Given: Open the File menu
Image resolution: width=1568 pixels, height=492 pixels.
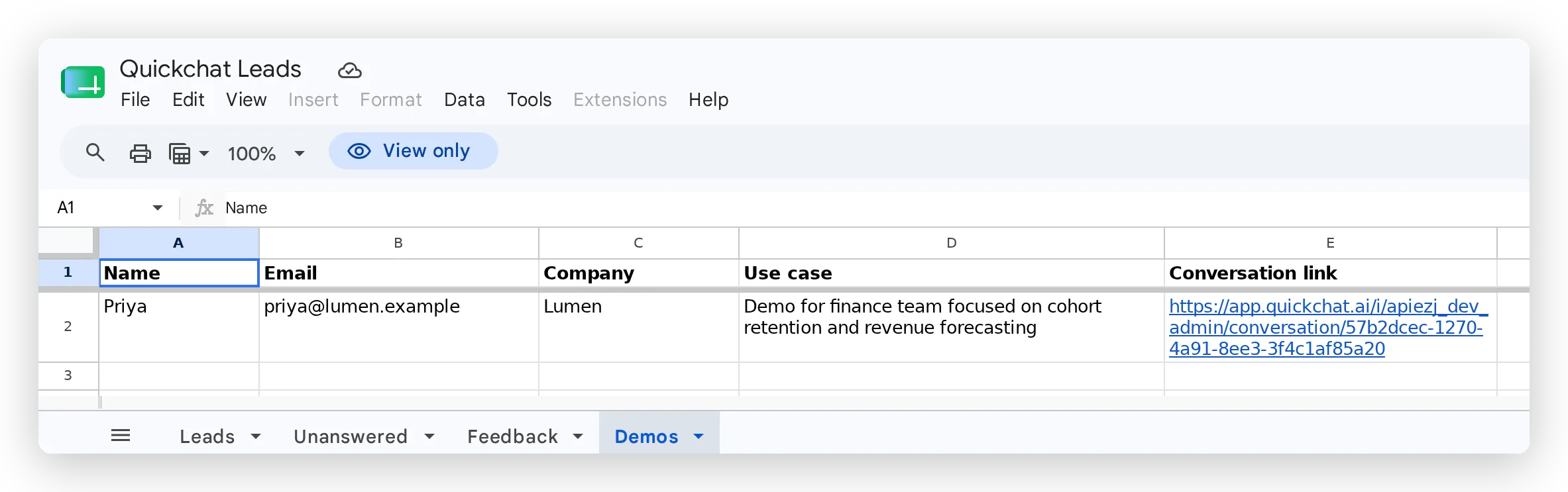Looking at the screenshot, I should pos(135,100).
